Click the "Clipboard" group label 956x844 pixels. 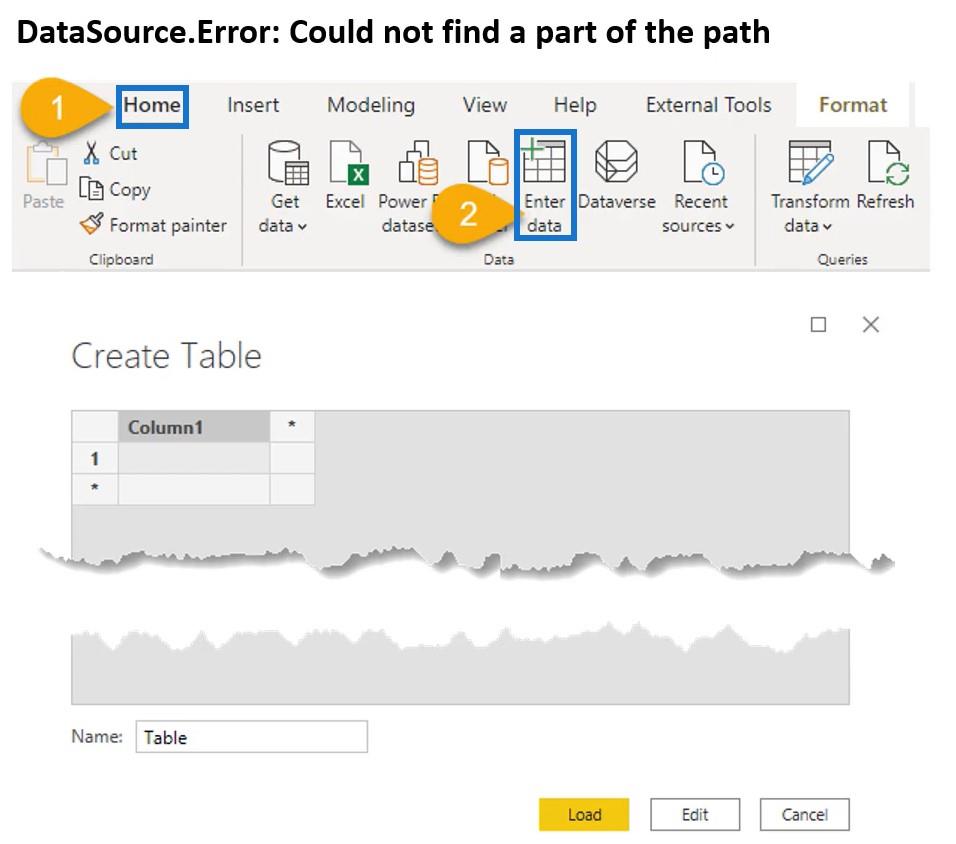121,260
